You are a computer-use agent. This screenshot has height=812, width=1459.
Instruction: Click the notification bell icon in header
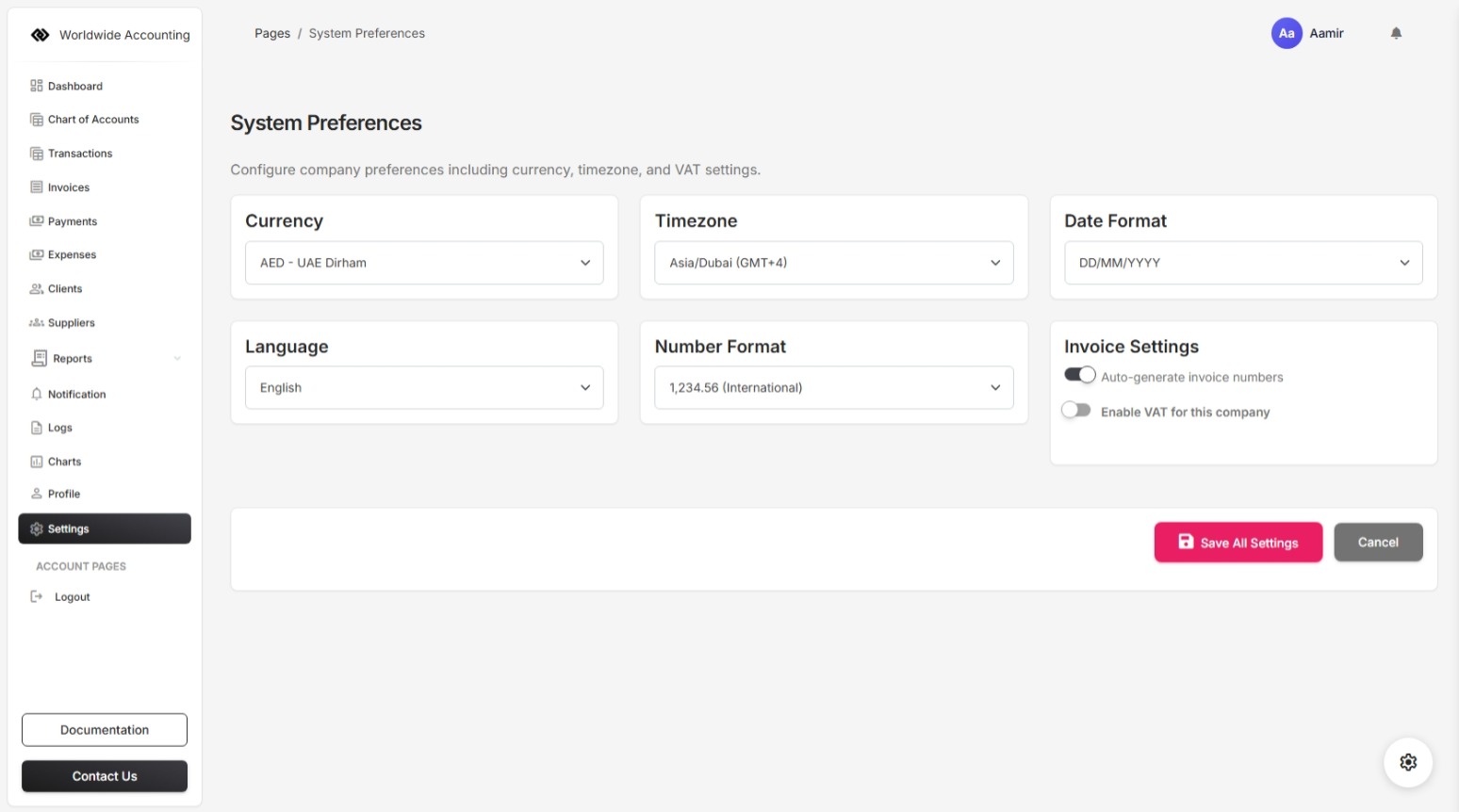(1396, 33)
